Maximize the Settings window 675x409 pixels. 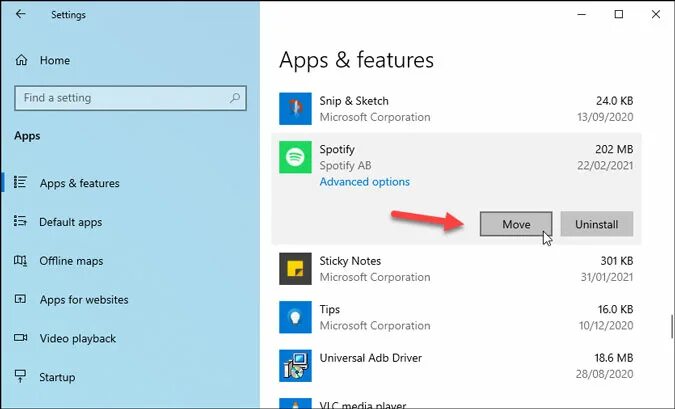pos(619,14)
